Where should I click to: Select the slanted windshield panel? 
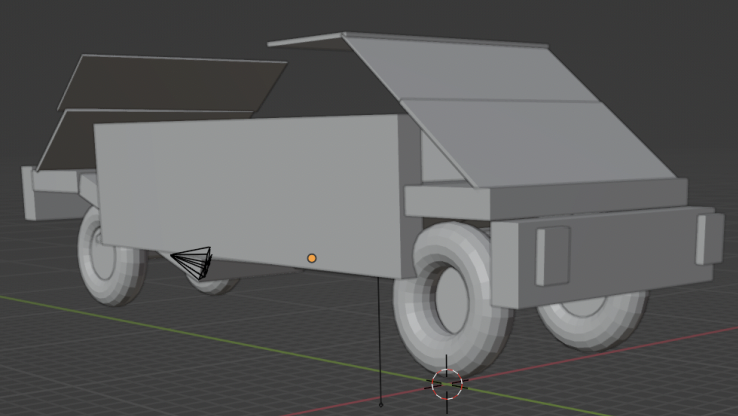coord(511,111)
